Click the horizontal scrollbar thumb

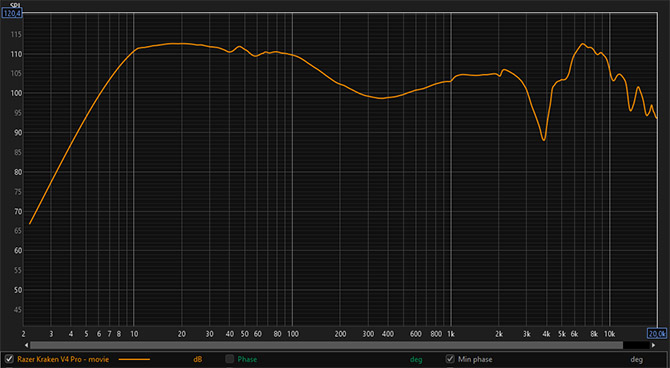click(x=326, y=345)
